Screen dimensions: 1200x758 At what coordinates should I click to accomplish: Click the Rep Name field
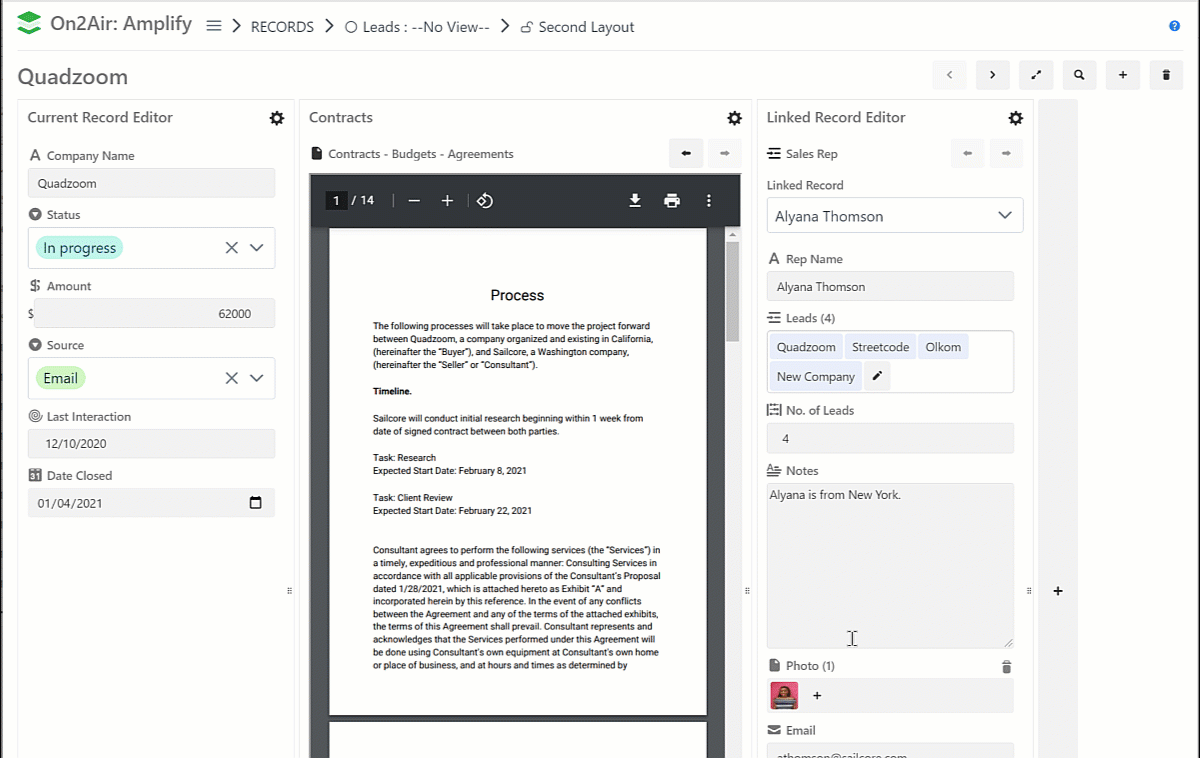890,287
